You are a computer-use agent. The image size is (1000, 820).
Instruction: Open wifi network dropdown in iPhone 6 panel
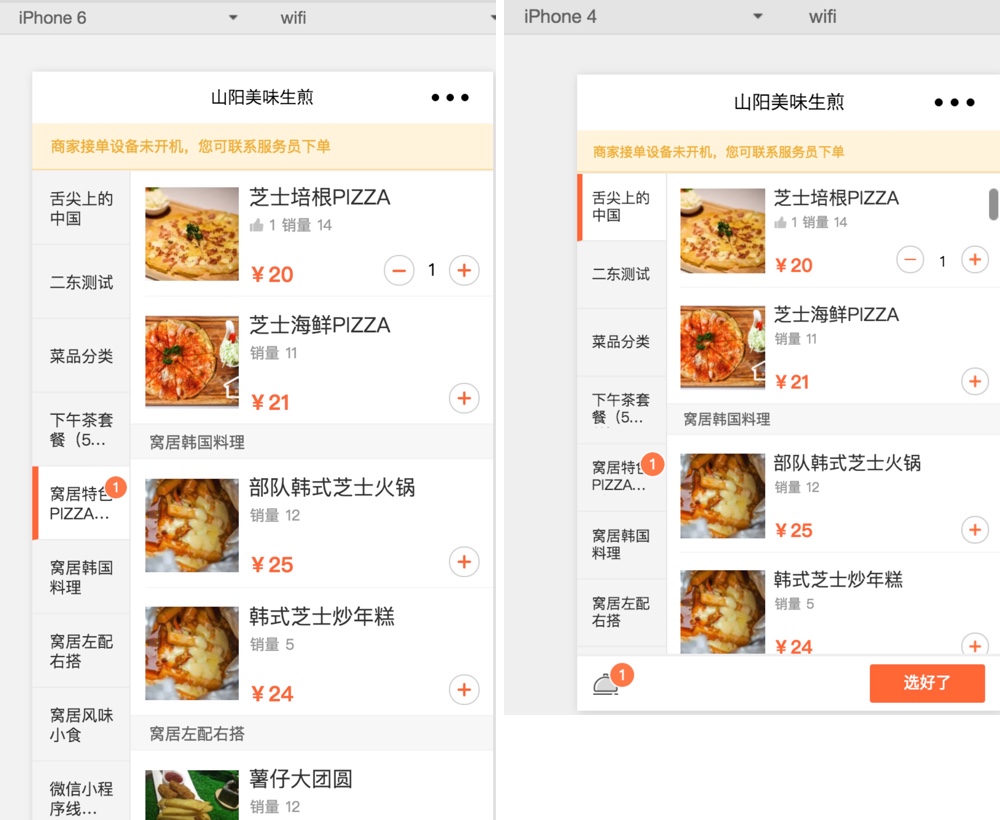(386, 17)
